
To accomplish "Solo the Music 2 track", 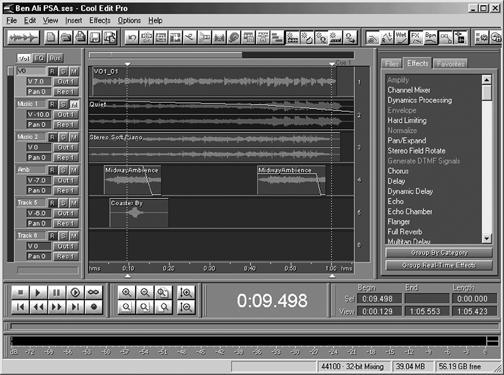I will pyautogui.click(x=63, y=137).
